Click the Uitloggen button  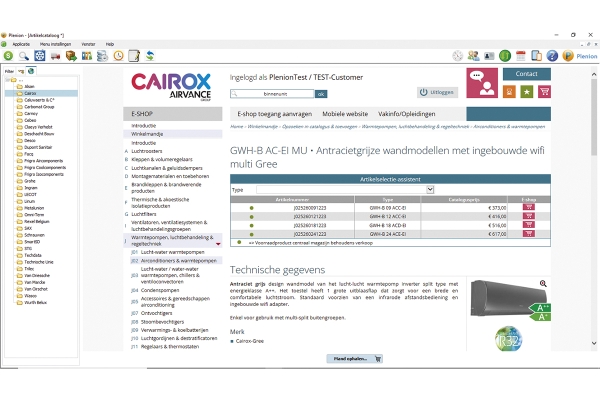[437, 93]
